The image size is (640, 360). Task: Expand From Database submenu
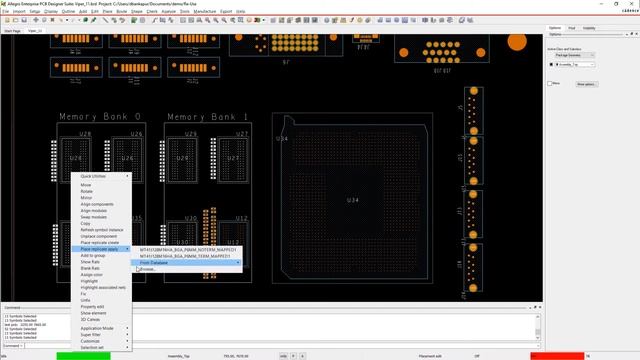[187, 262]
